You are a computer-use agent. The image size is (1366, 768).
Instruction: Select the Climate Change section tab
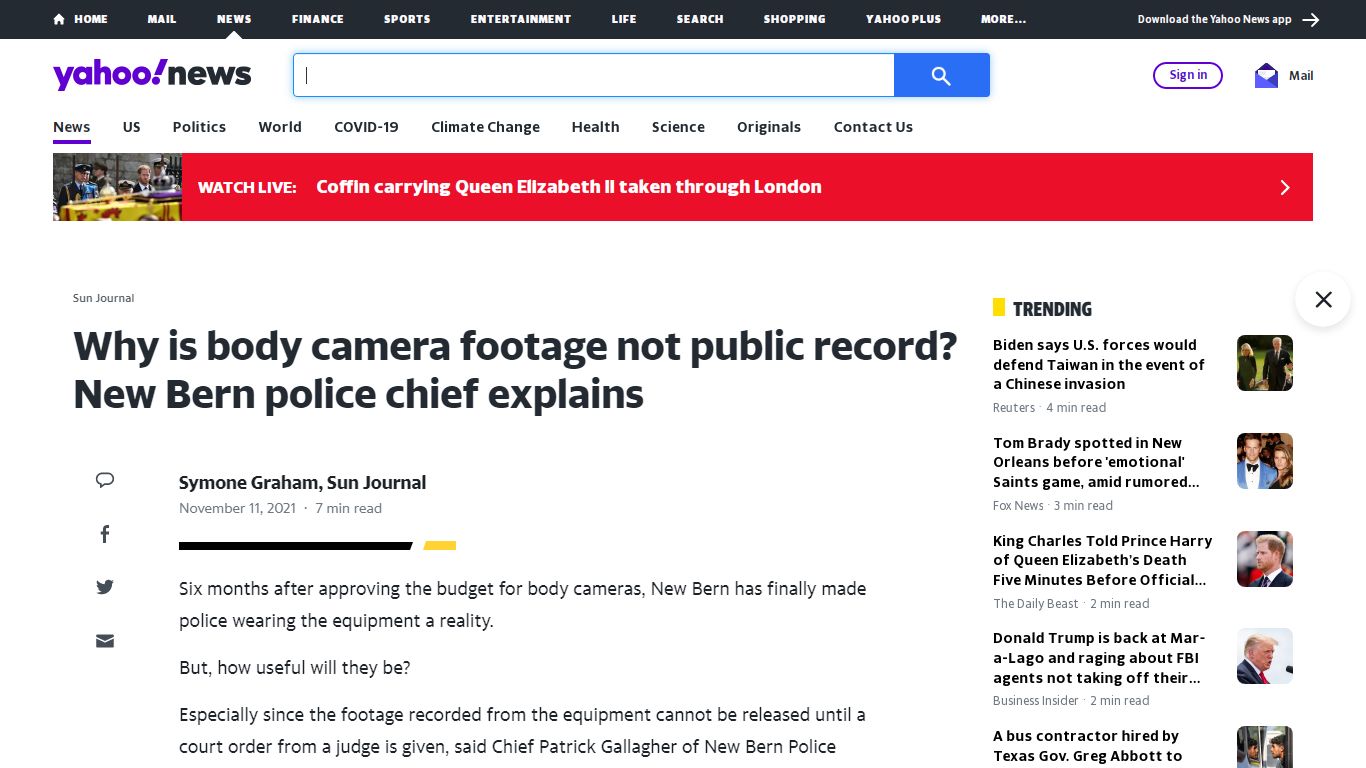click(x=485, y=127)
